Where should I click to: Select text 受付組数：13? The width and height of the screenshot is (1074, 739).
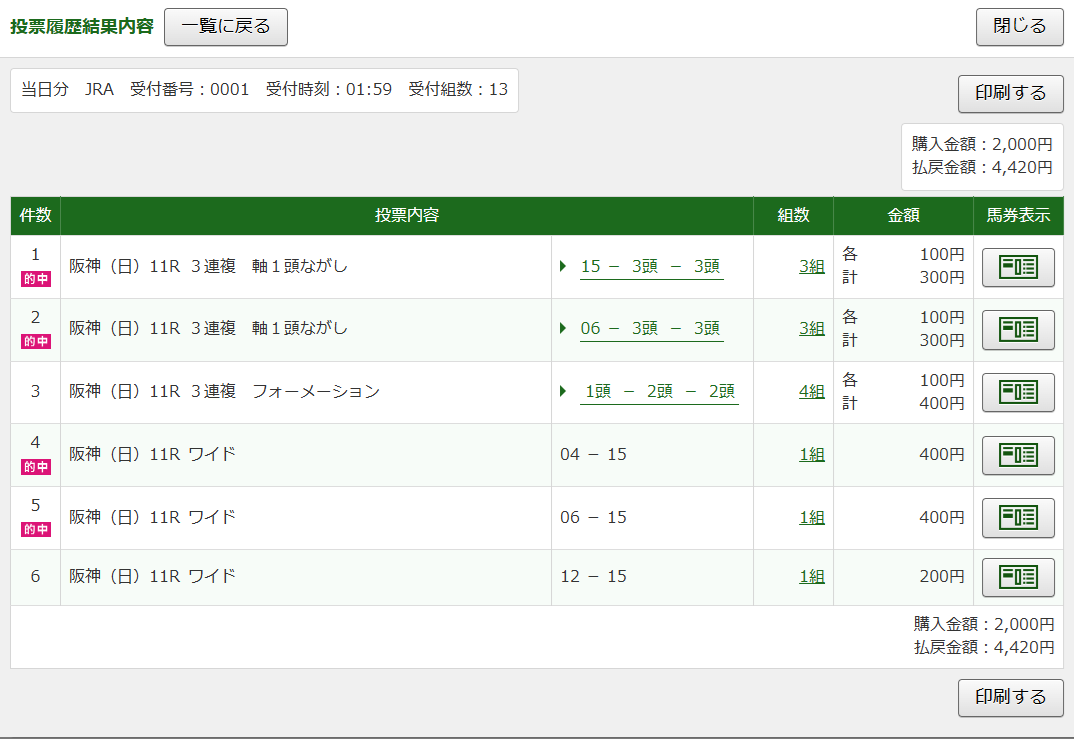tap(458, 90)
